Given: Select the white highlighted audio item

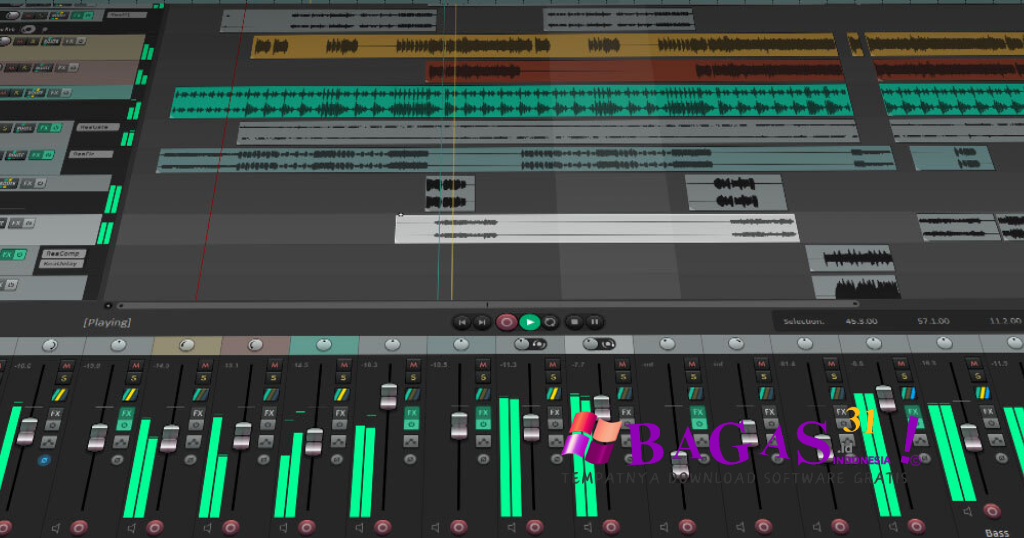Looking at the screenshot, I should [x=597, y=229].
